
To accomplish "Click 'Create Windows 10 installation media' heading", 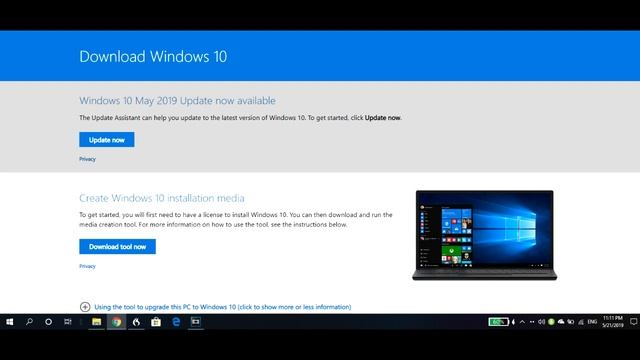I will [x=162, y=198].
